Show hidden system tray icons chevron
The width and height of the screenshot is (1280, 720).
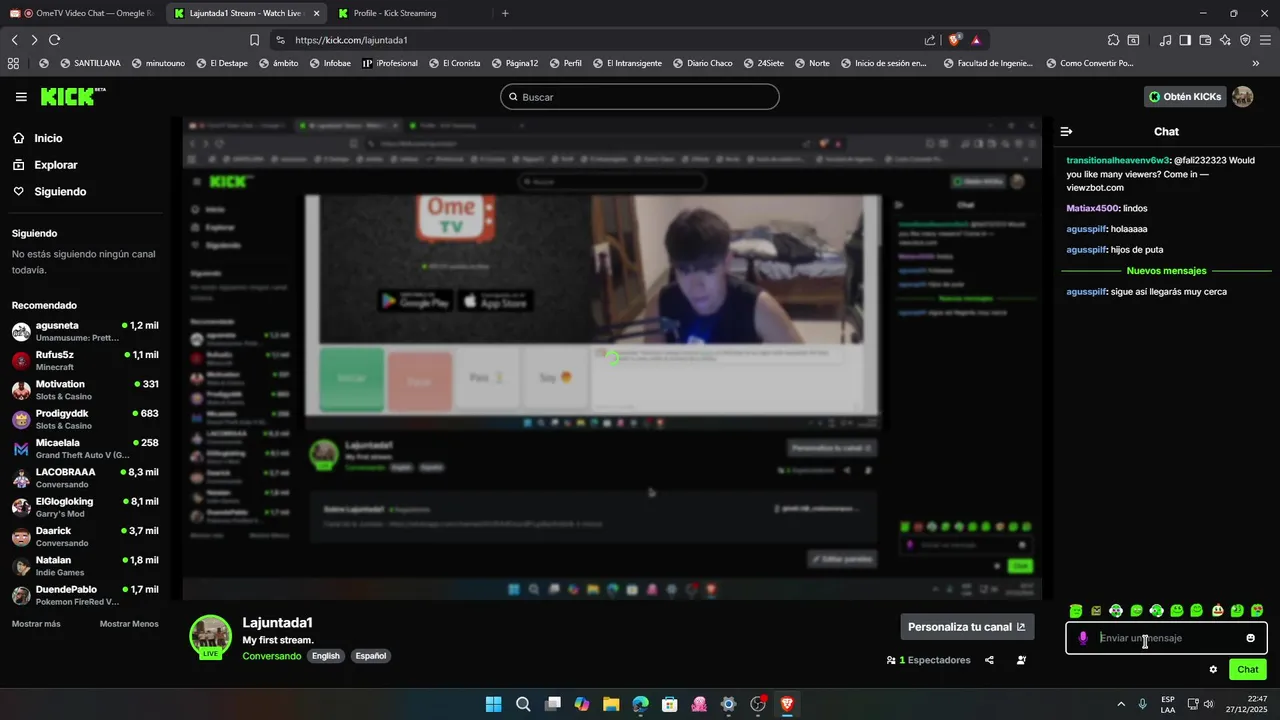coord(1120,704)
